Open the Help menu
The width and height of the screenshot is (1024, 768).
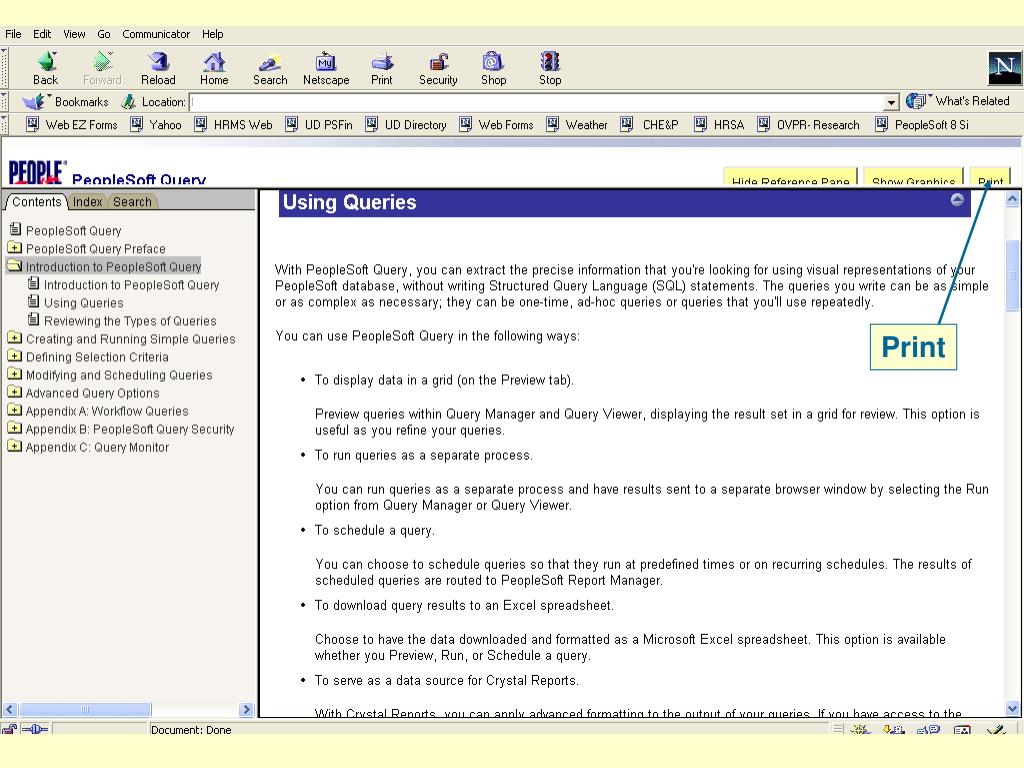212,34
